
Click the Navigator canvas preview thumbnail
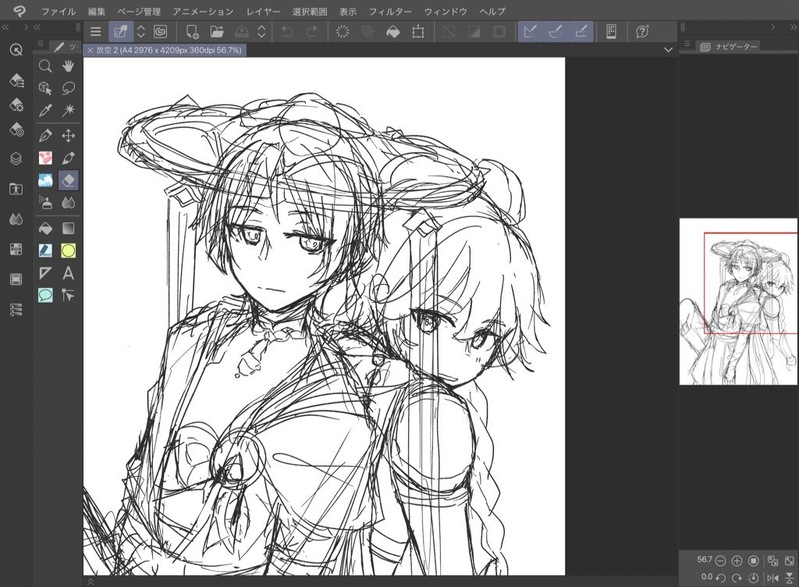(x=738, y=302)
